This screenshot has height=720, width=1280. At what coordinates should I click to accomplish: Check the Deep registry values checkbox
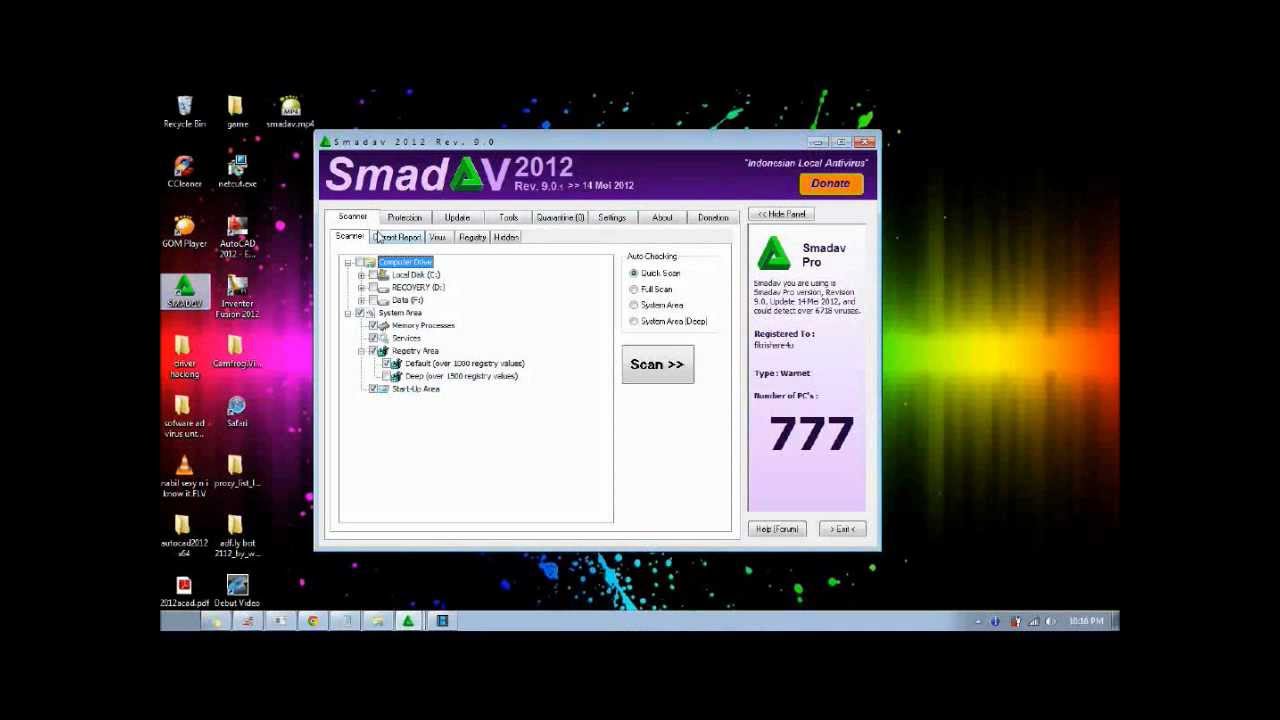tap(386, 376)
